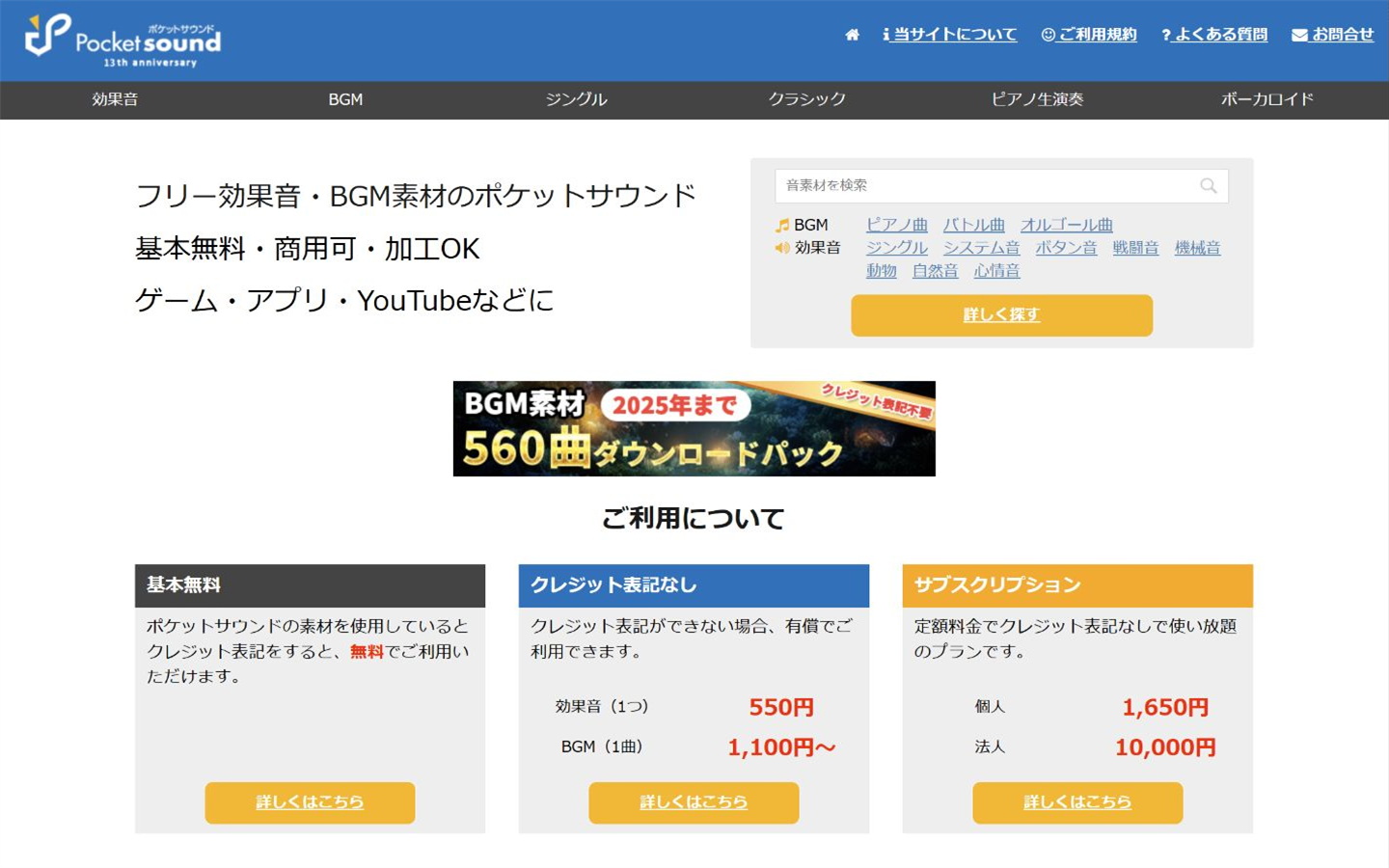The width and height of the screenshot is (1389, 868).
Task: Open ジングル link in the search panel
Action: pyautogui.click(x=897, y=248)
